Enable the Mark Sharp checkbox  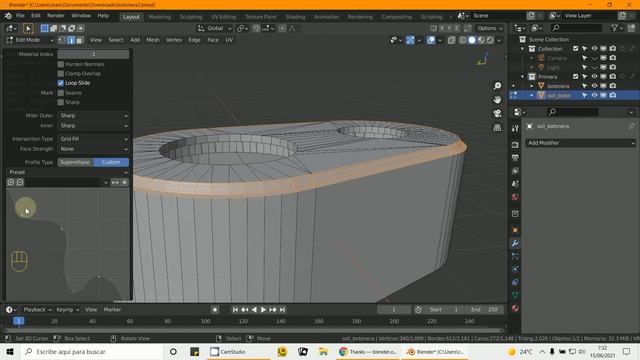click(x=61, y=102)
